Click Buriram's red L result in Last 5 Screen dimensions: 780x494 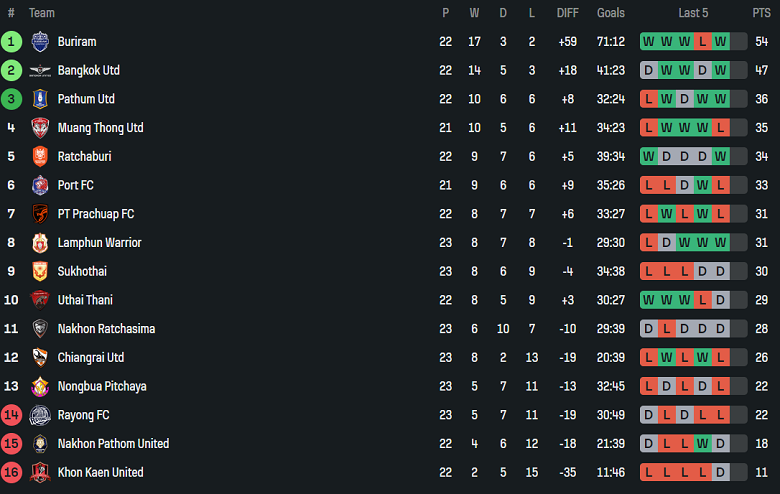point(702,42)
